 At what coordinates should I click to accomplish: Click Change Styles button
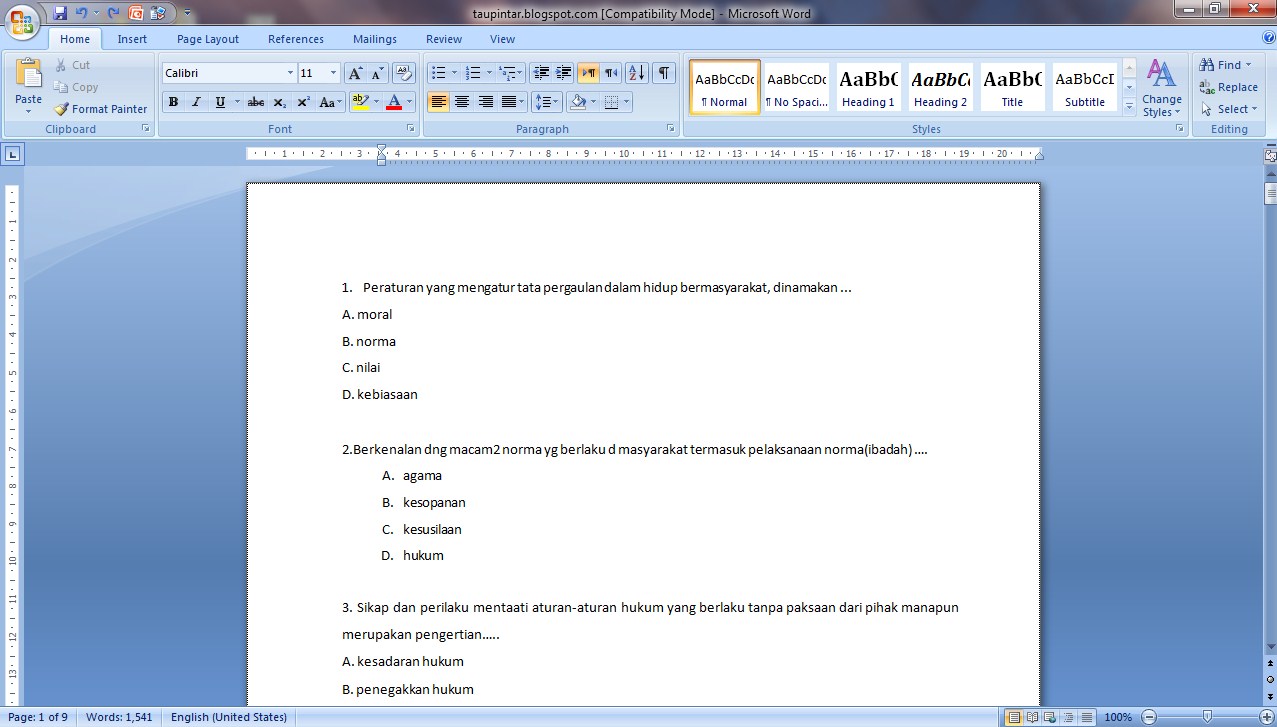click(1161, 88)
